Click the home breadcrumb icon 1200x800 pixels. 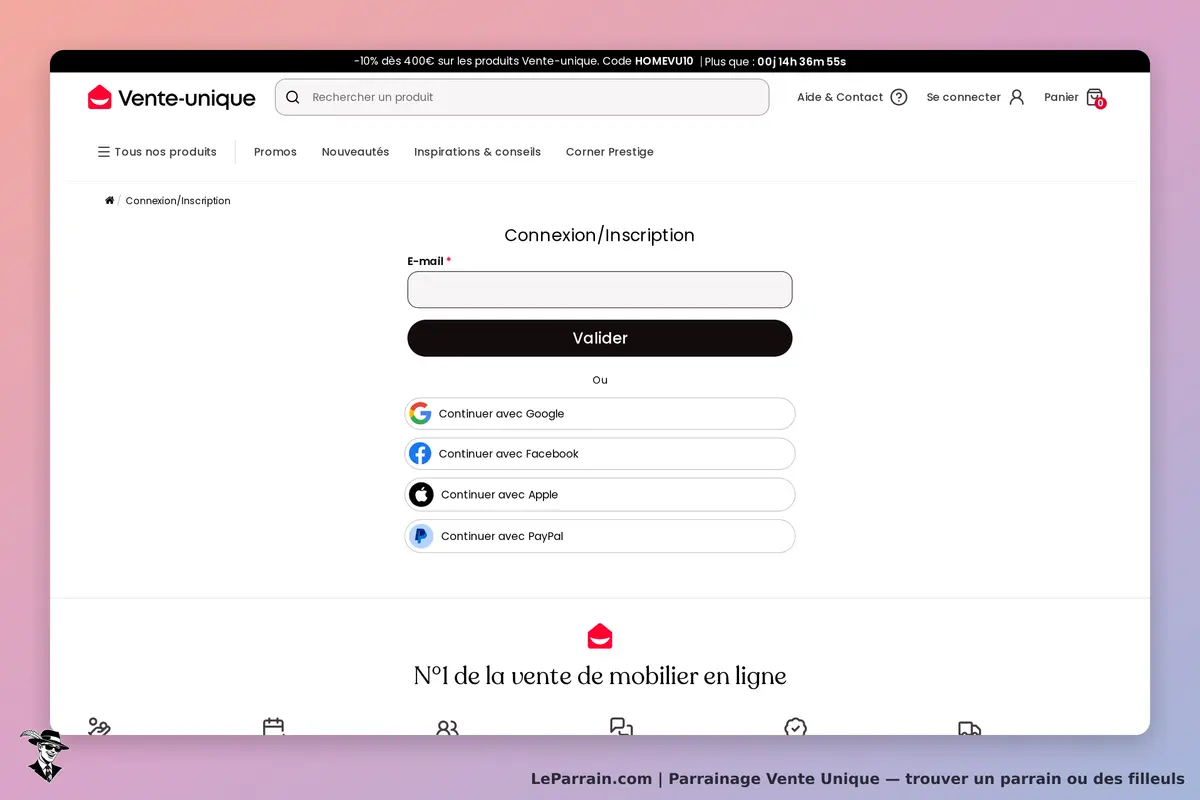(x=110, y=201)
